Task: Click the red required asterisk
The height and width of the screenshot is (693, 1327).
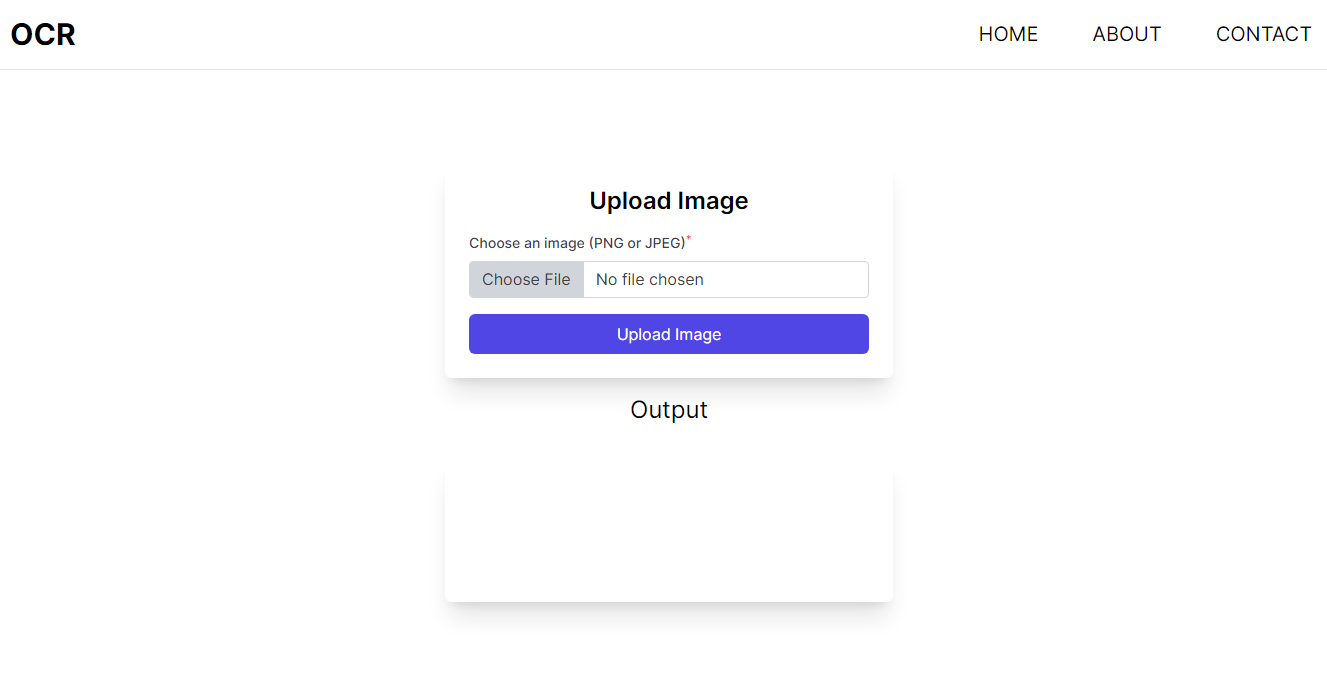Action: (x=688, y=239)
